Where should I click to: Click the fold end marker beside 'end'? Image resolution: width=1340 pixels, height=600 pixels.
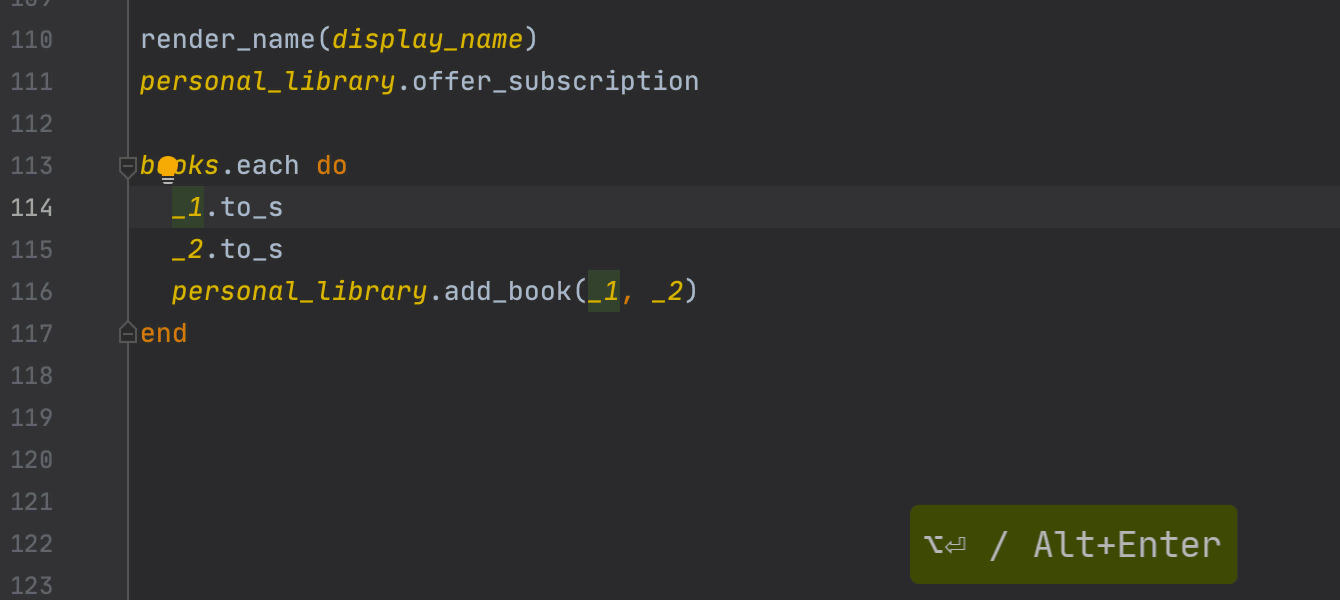[x=128, y=333]
